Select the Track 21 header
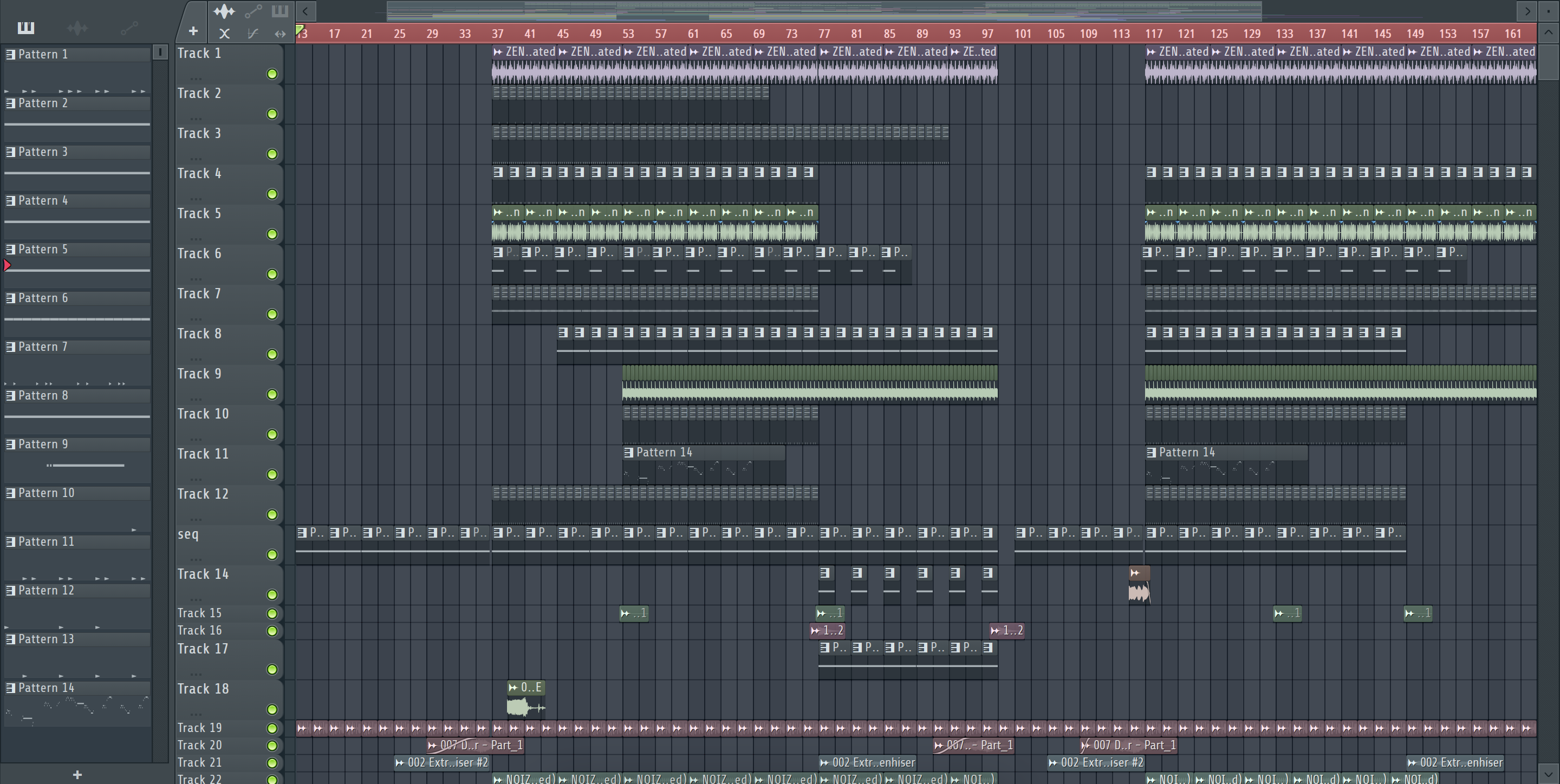 click(229, 763)
